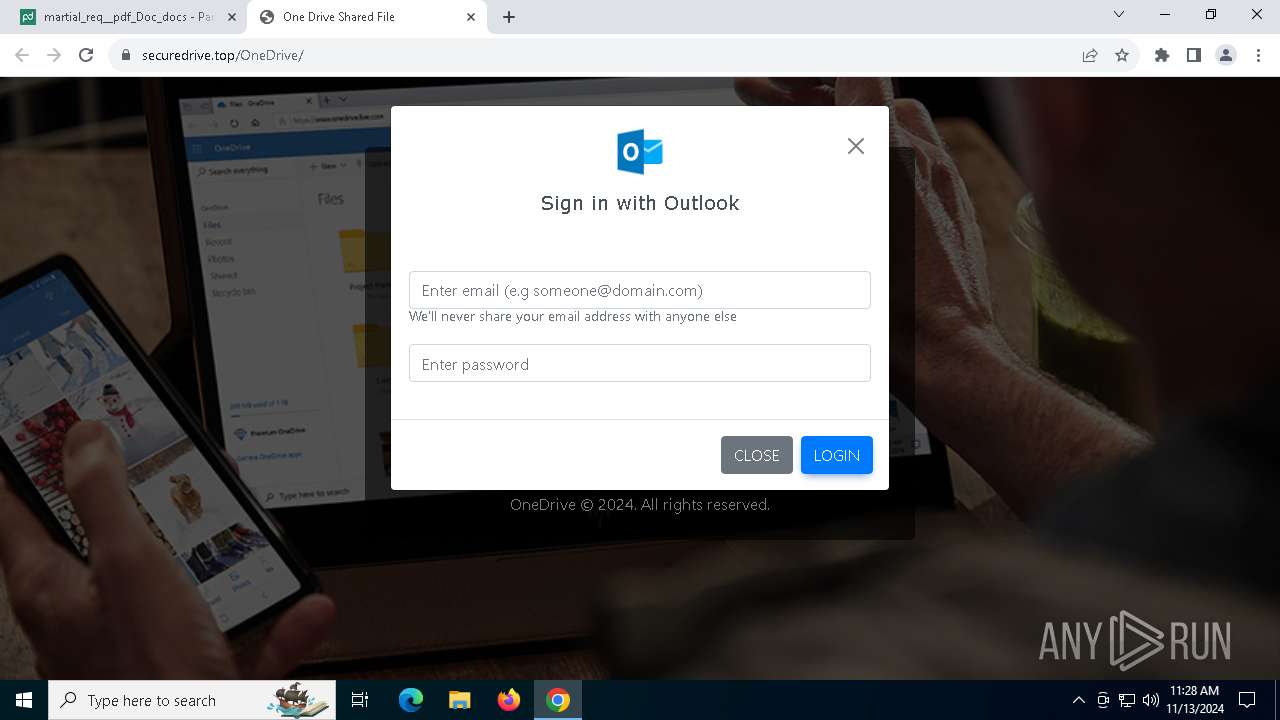Click "OneDrive © 2024. All rights reserved." text
This screenshot has width=1280, height=720.
coord(640,505)
